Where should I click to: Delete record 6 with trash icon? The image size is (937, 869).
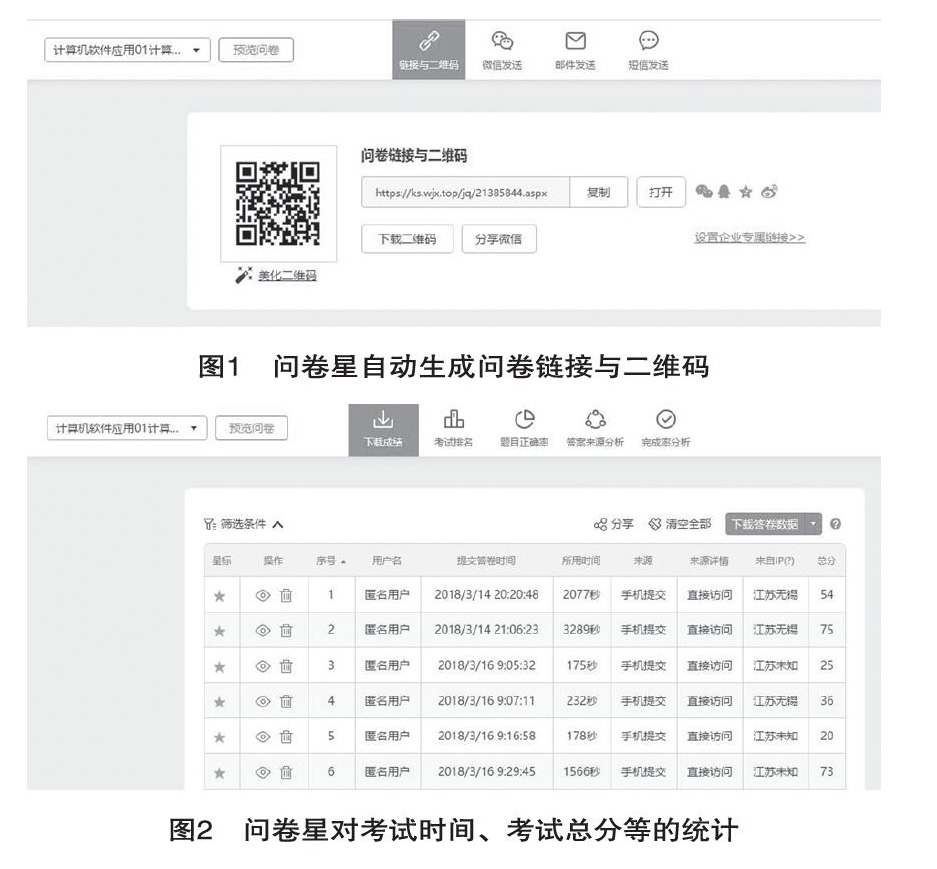(286, 772)
